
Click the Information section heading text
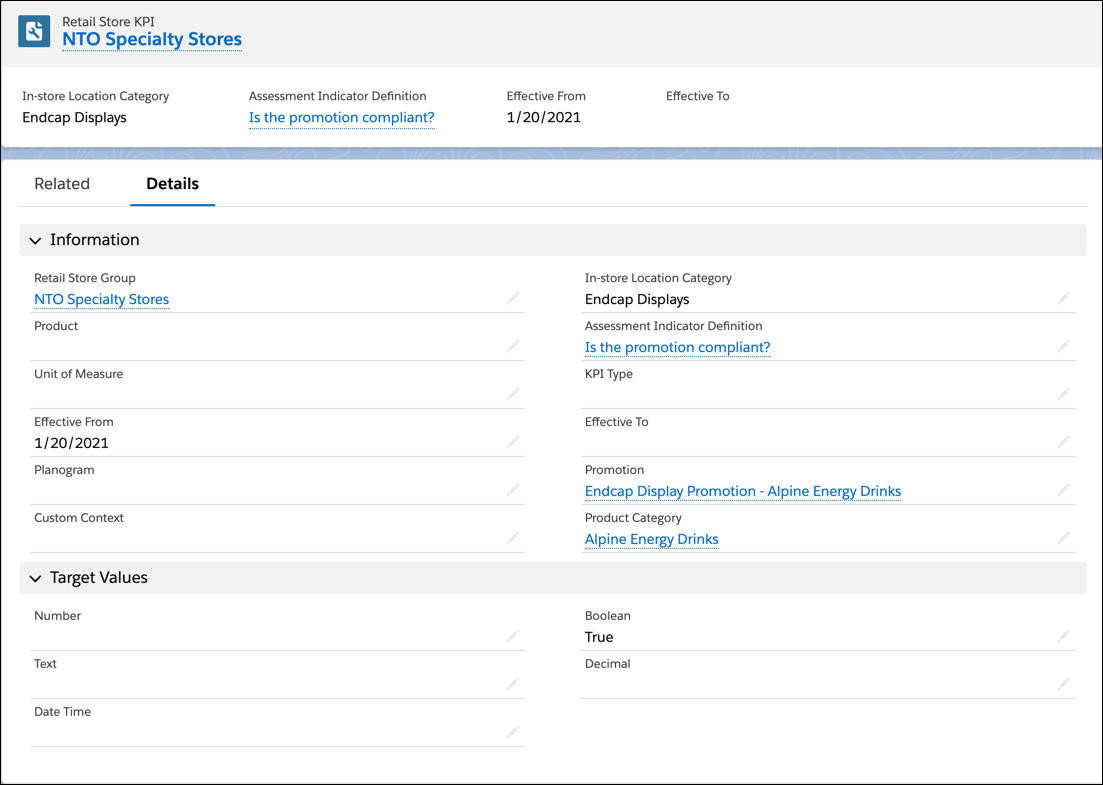tap(94, 240)
